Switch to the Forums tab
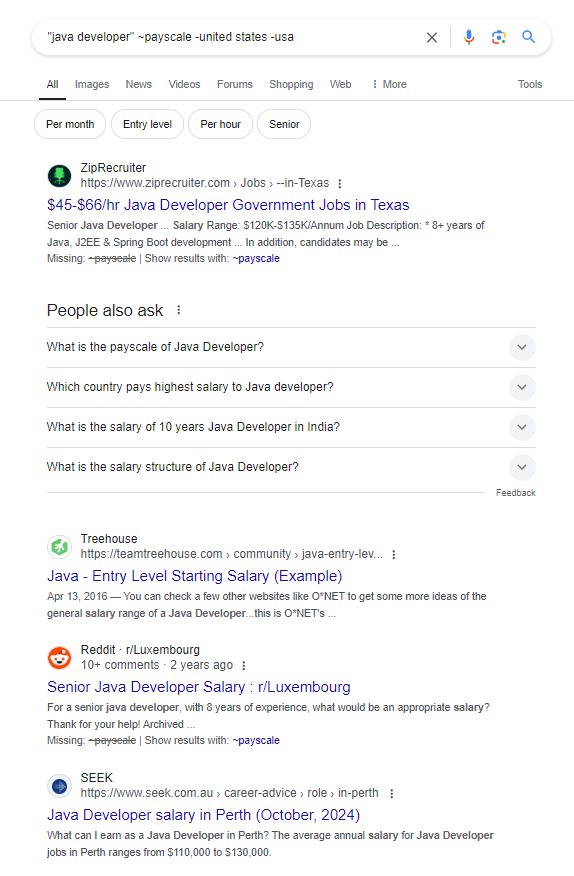Image resolution: width=574 pixels, height=876 pixels. point(235,84)
